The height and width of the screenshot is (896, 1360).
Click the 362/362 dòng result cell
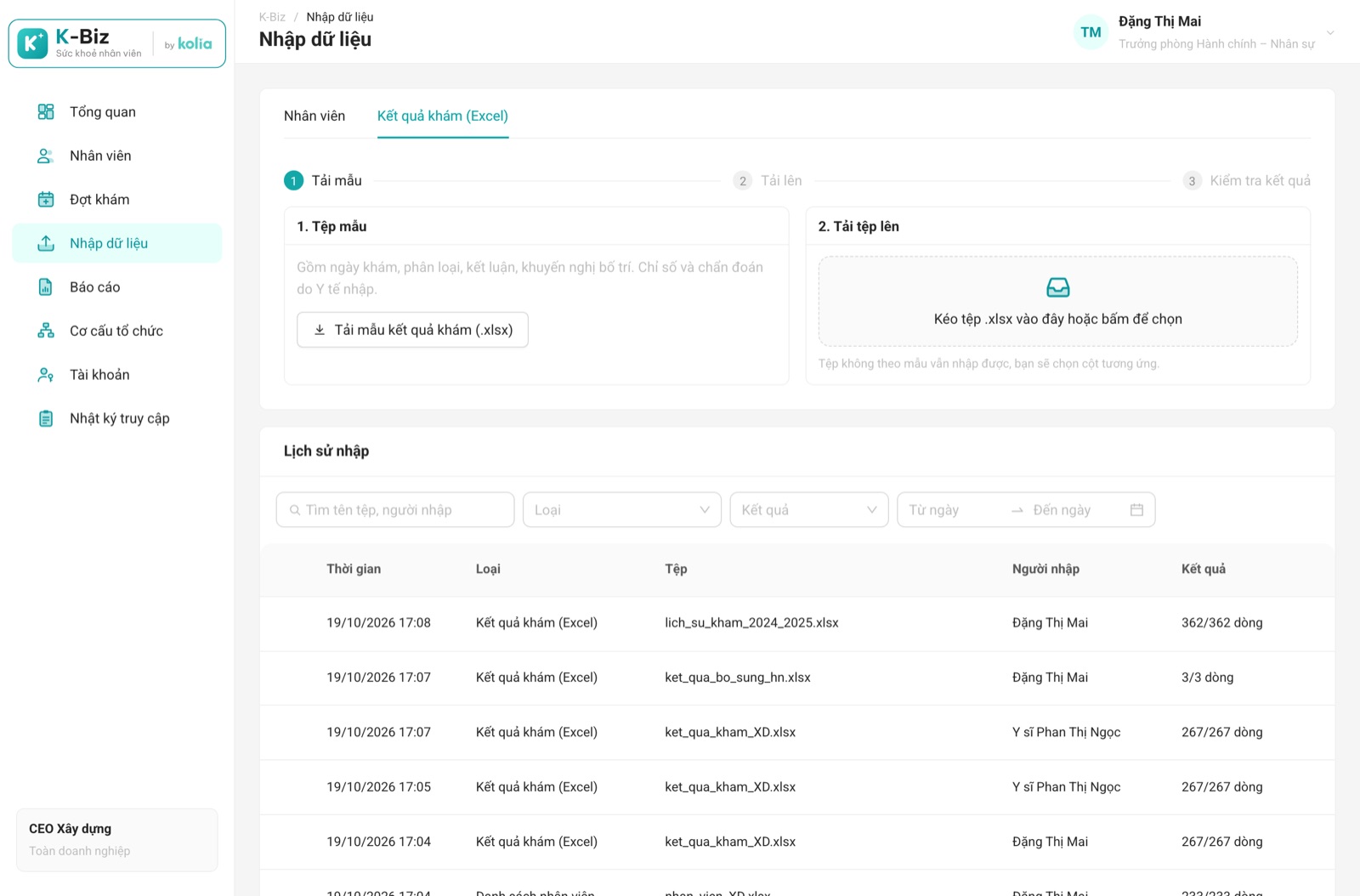1221,623
